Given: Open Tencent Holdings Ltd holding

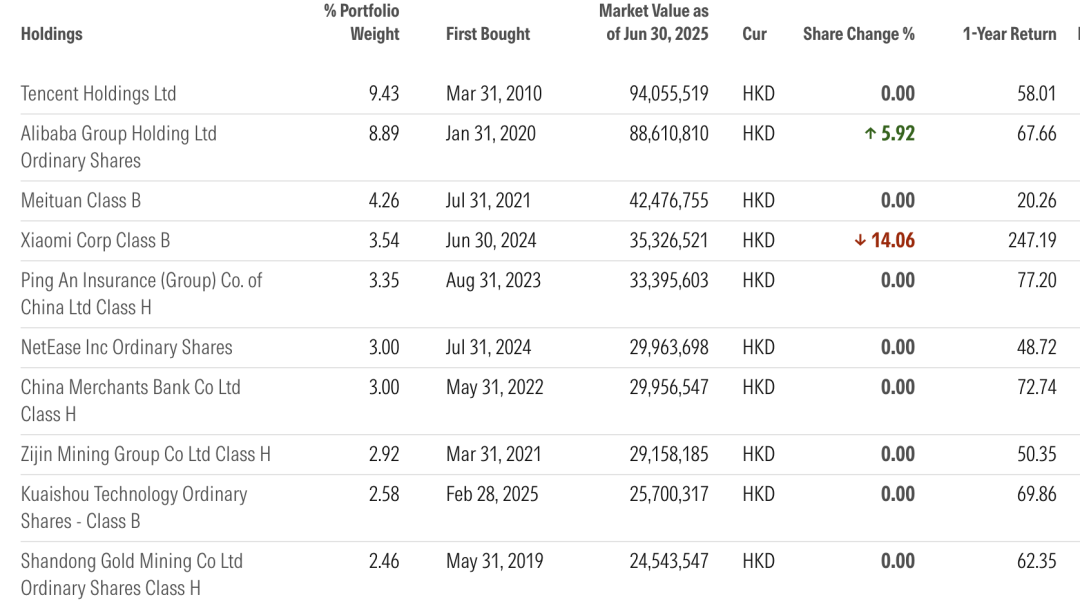Looking at the screenshot, I should pos(98,94).
